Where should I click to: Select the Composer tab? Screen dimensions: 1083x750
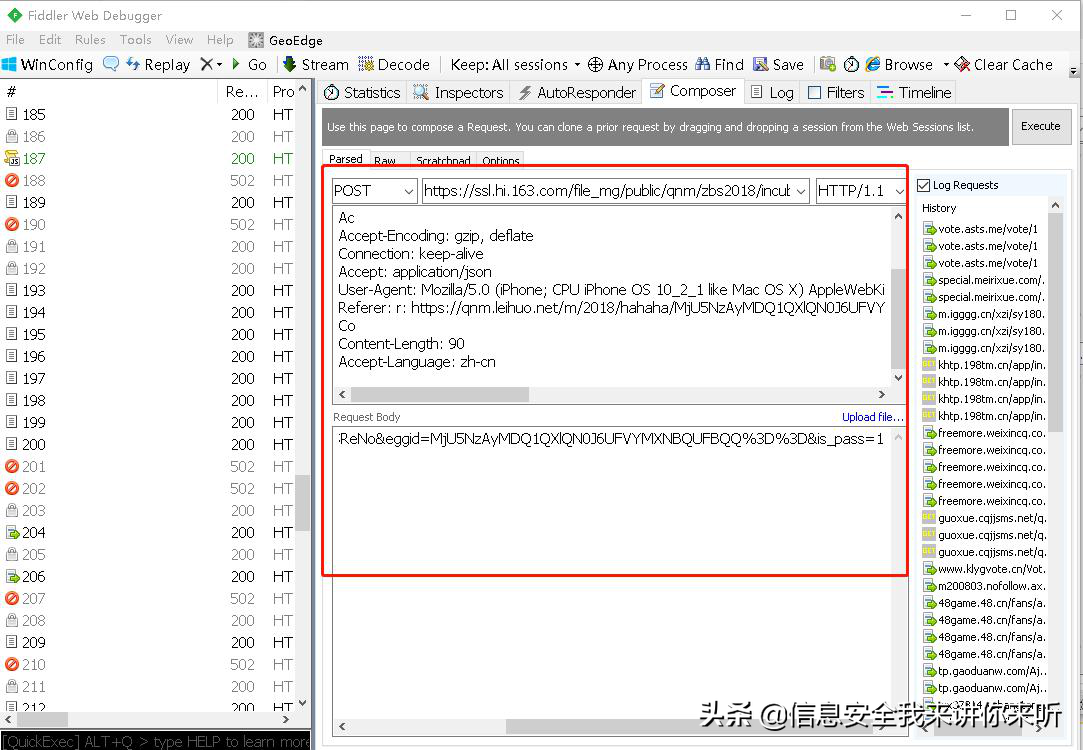(693, 91)
